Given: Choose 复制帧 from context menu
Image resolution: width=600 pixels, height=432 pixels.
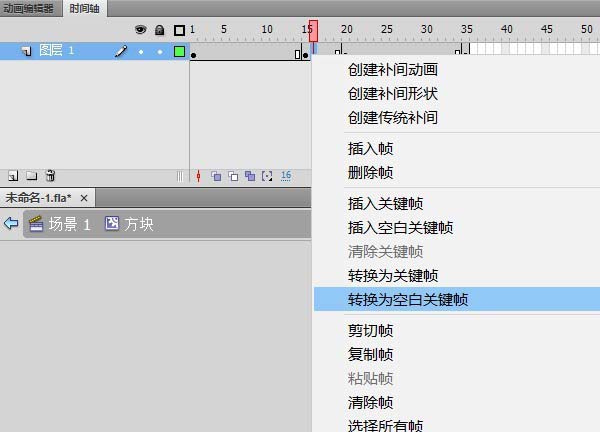Looking at the screenshot, I should (370, 355).
